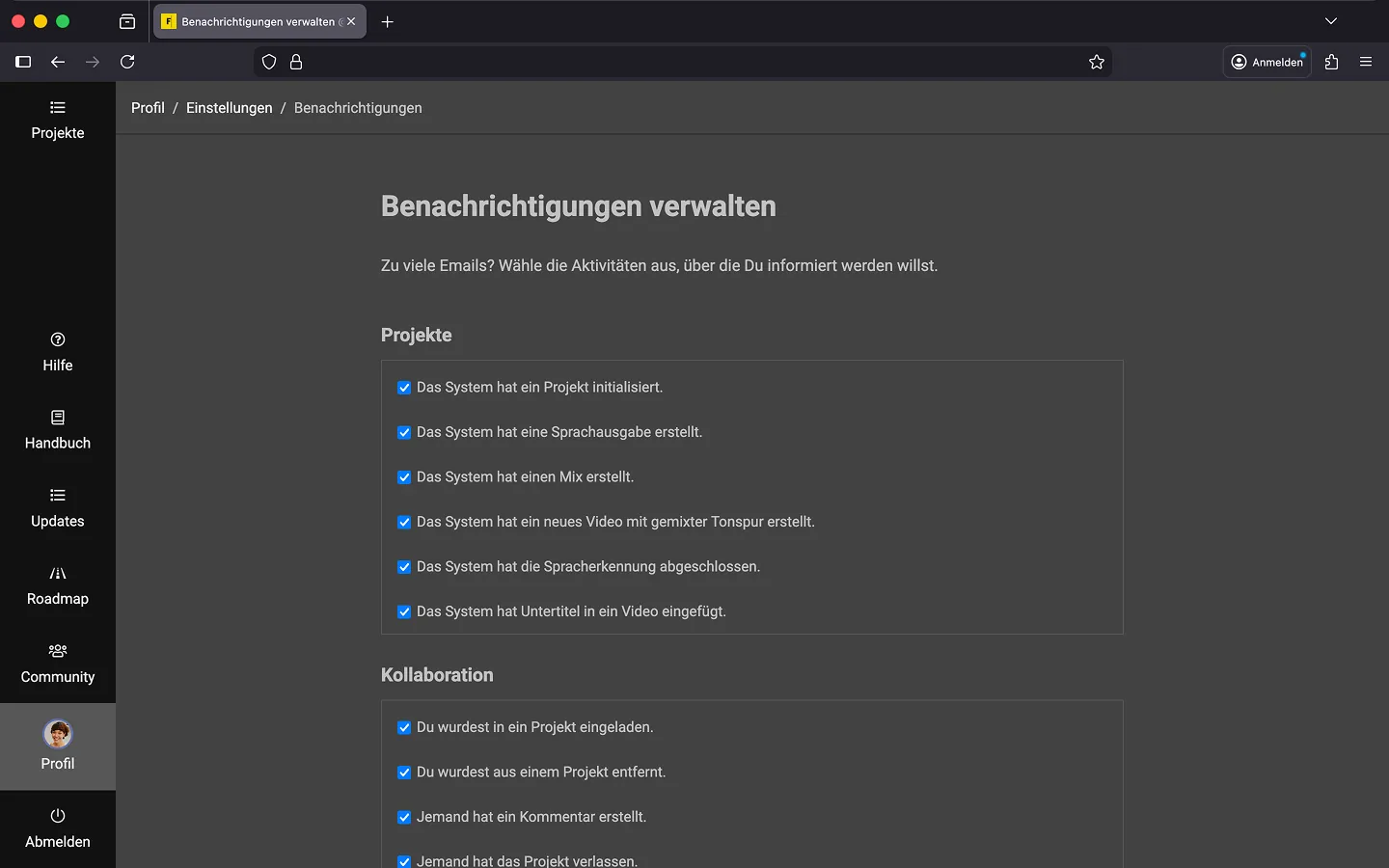Open the Roadmap page
The image size is (1389, 868).
(x=58, y=585)
